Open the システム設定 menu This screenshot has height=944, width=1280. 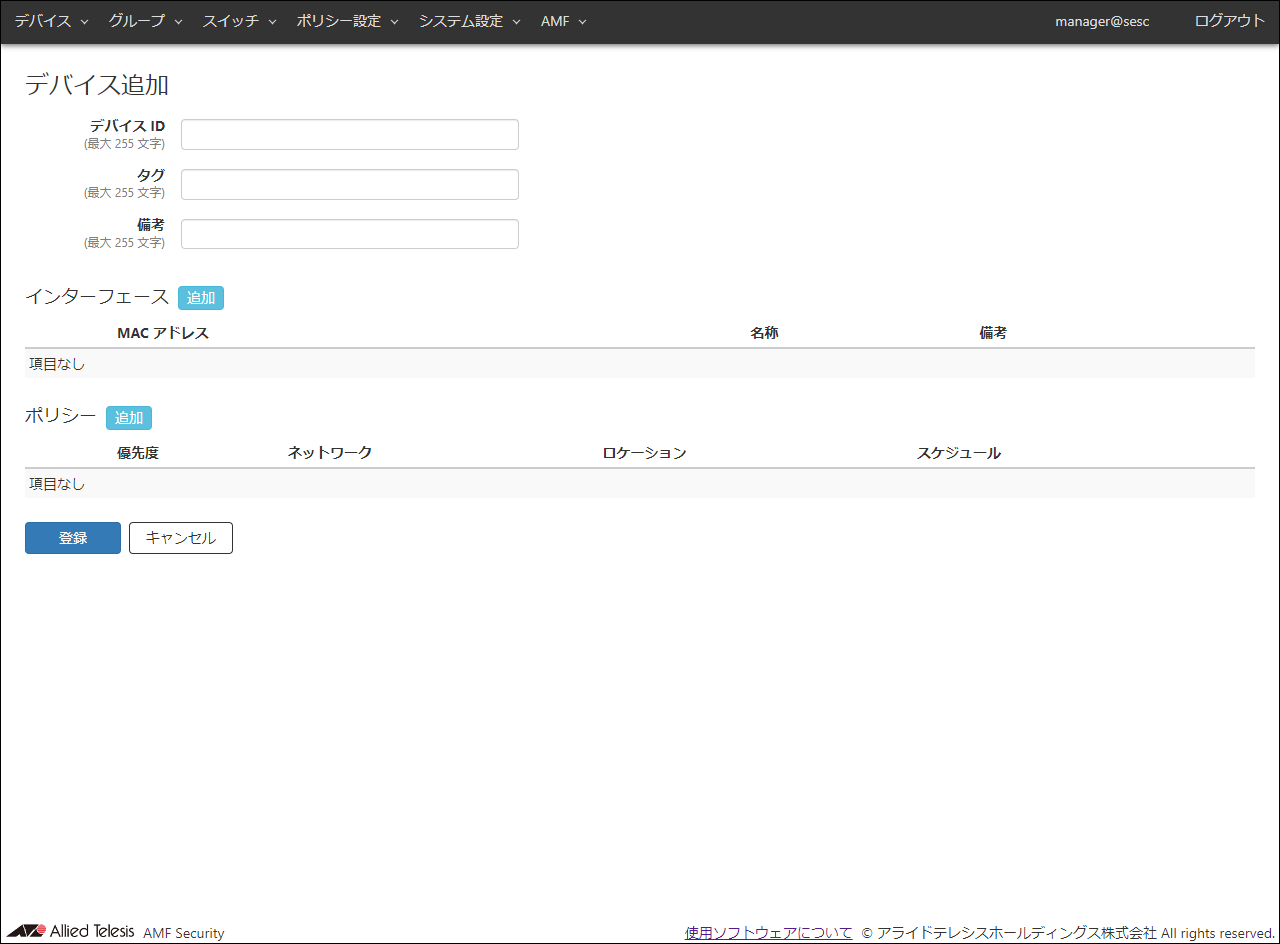469,21
